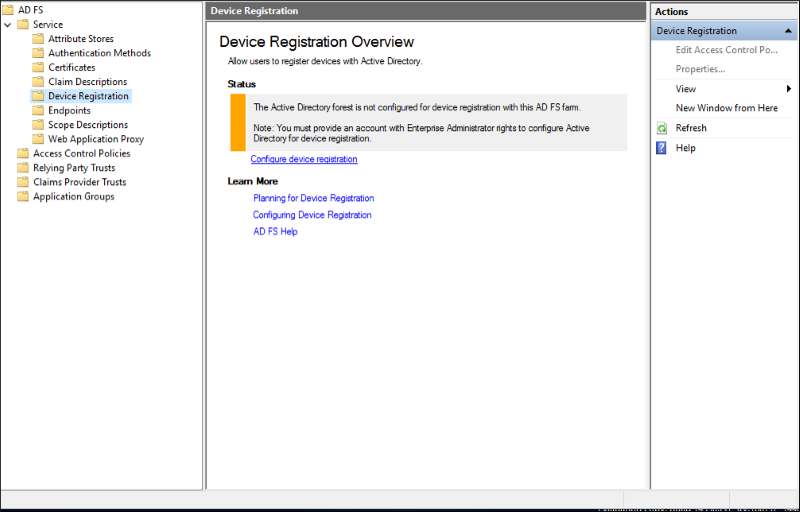Image resolution: width=800 pixels, height=512 pixels.
Task: Select New Window from Here action
Action: pos(726,108)
